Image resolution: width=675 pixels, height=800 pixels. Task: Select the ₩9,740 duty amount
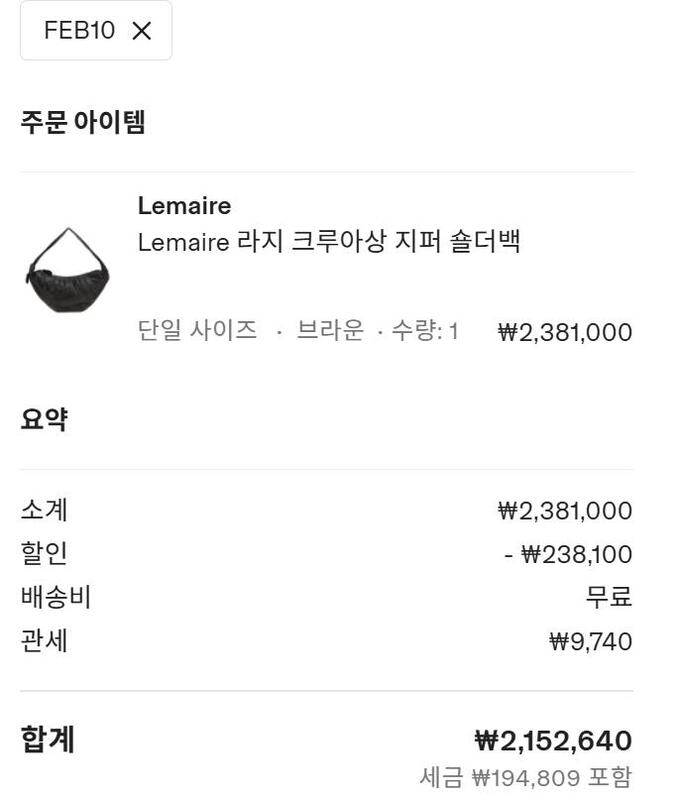(x=591, y=642)
